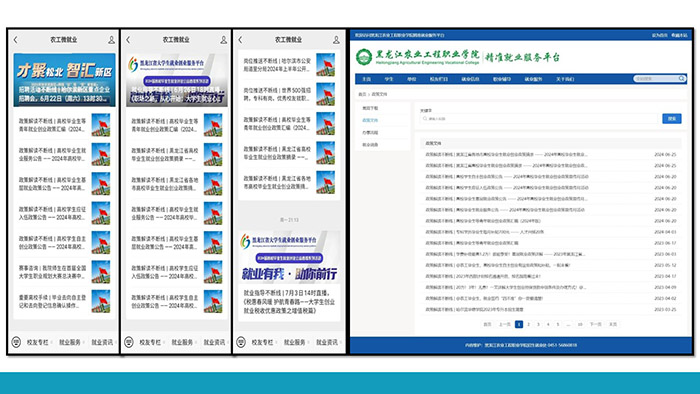
Task: Open 学生 in the blue website navigation bar
Action: [389, 79]
